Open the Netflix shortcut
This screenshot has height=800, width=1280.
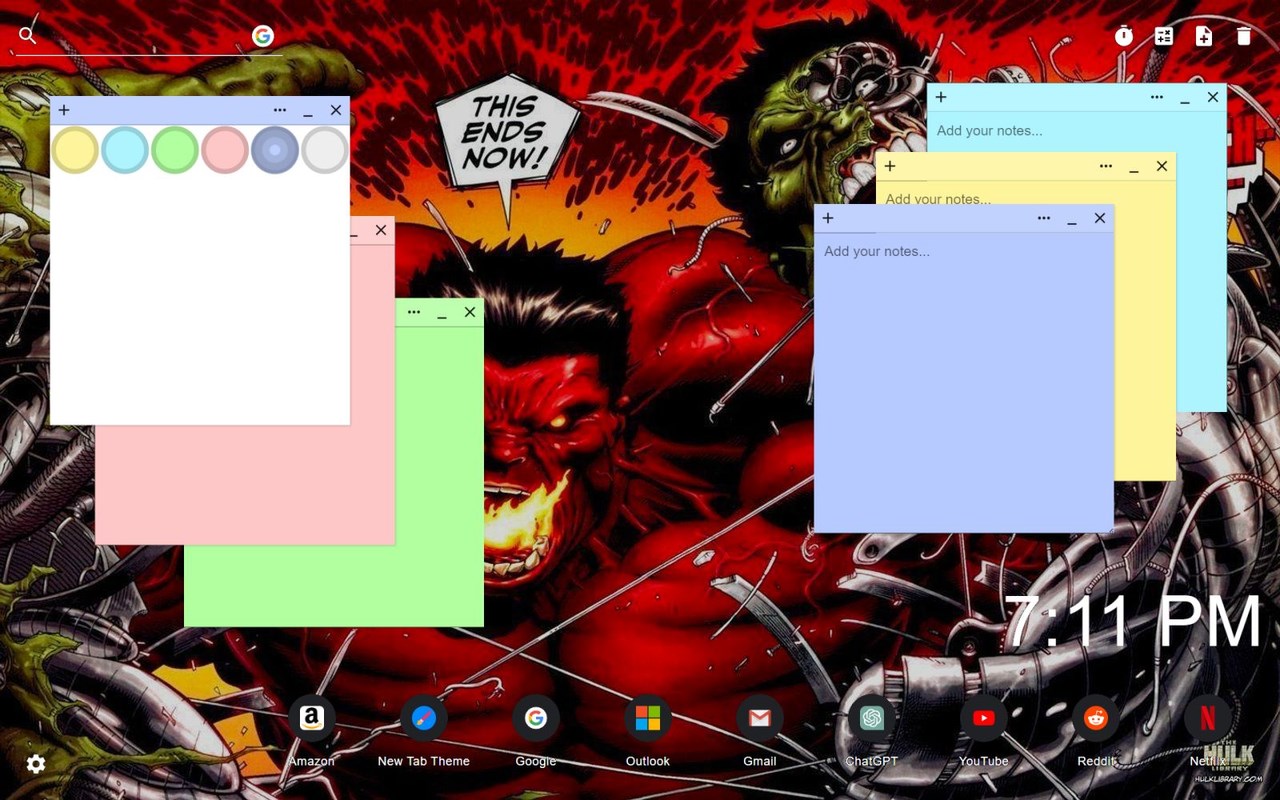click(x=1208, y=731)
